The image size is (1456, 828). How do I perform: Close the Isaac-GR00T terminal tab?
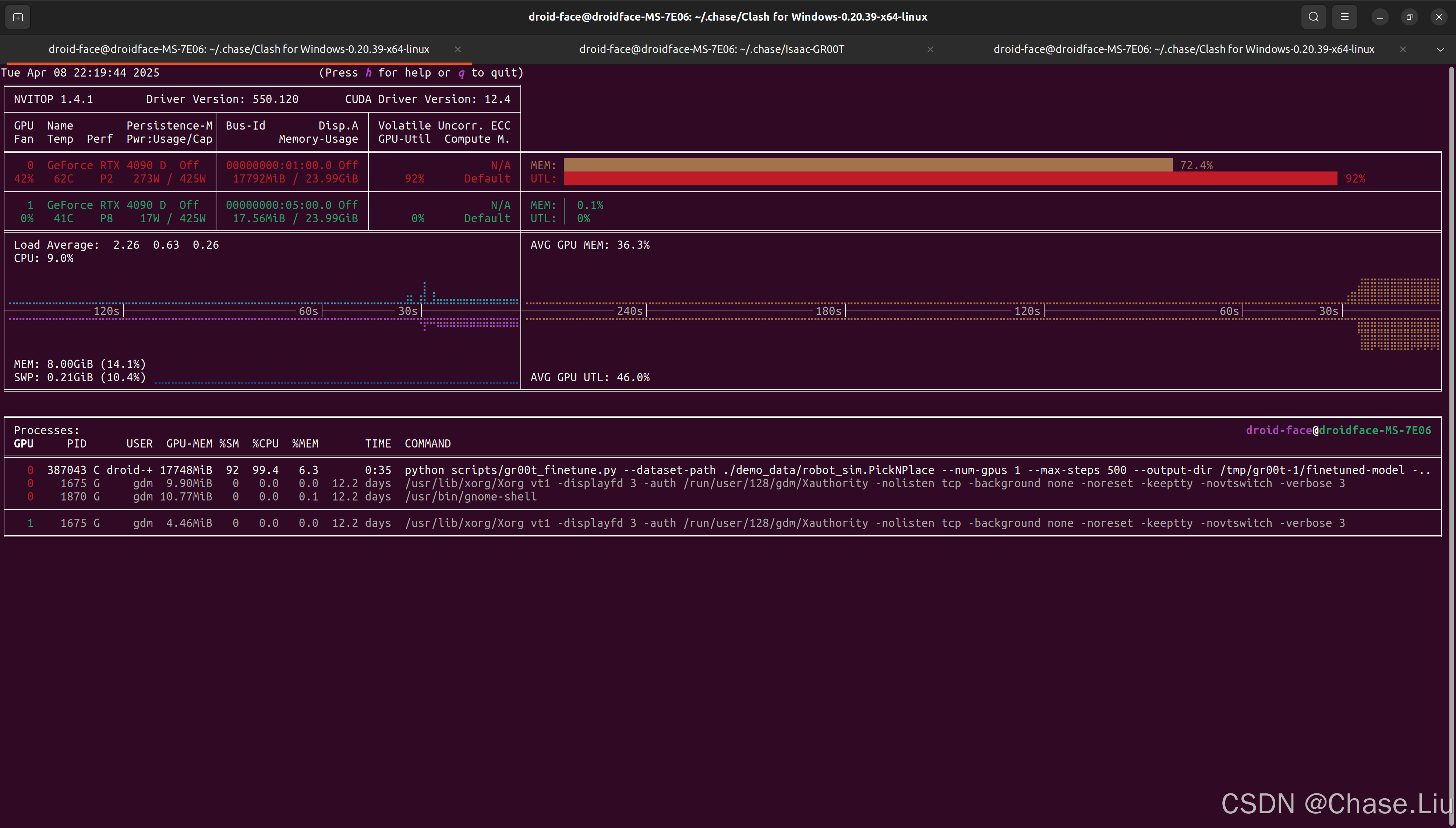tap(930, 49)
